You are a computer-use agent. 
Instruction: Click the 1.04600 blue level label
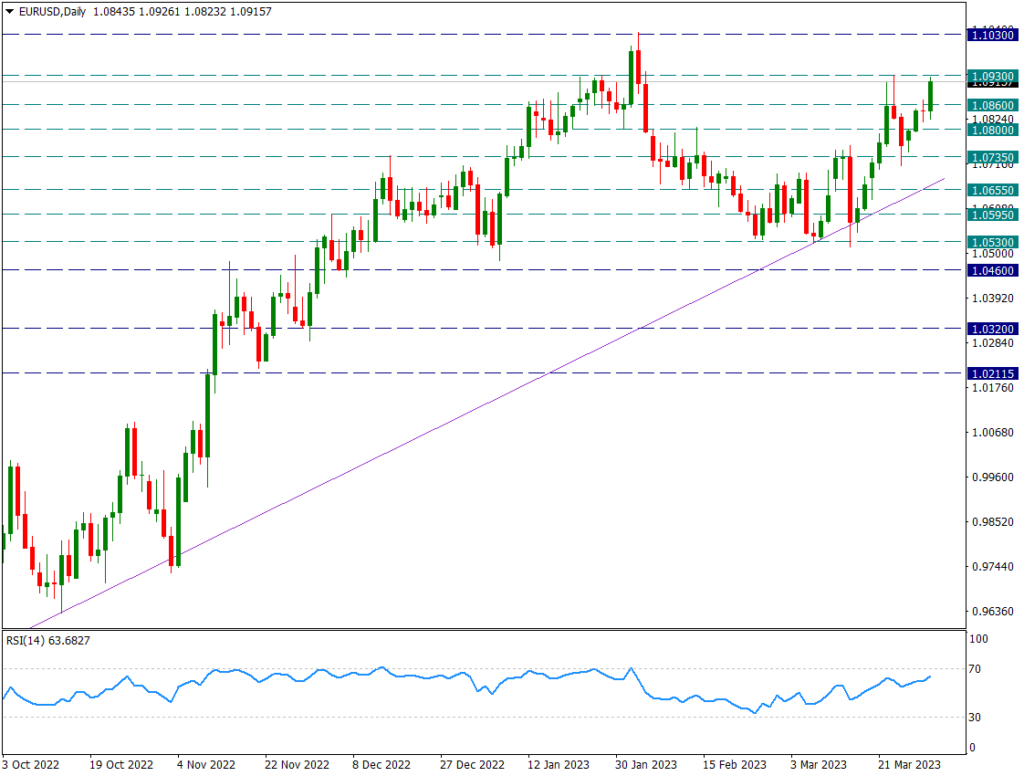pos(992,270)
